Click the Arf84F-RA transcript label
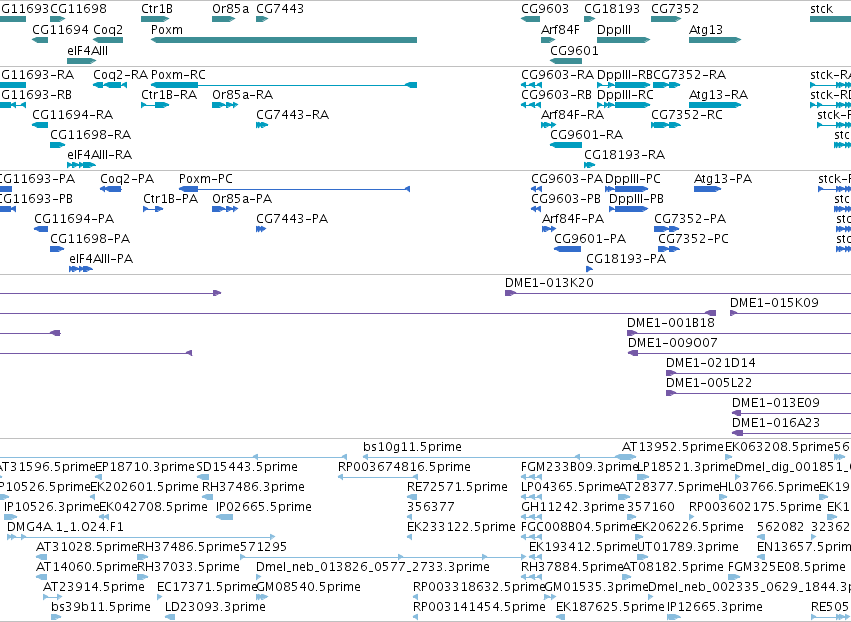 click(x=573, y=115)
